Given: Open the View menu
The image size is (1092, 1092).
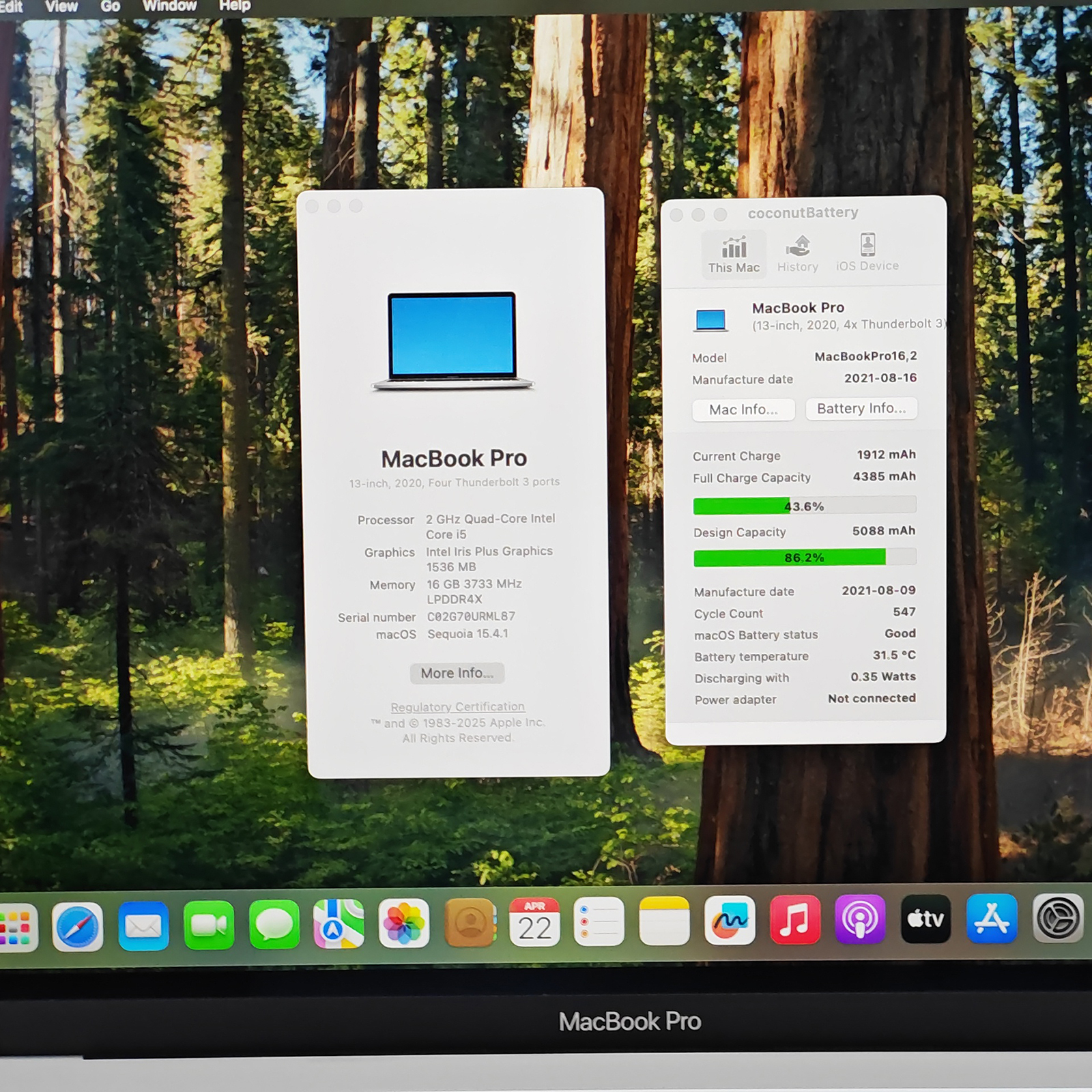Looking at the screenshot, I should click(x=61, y=6).
